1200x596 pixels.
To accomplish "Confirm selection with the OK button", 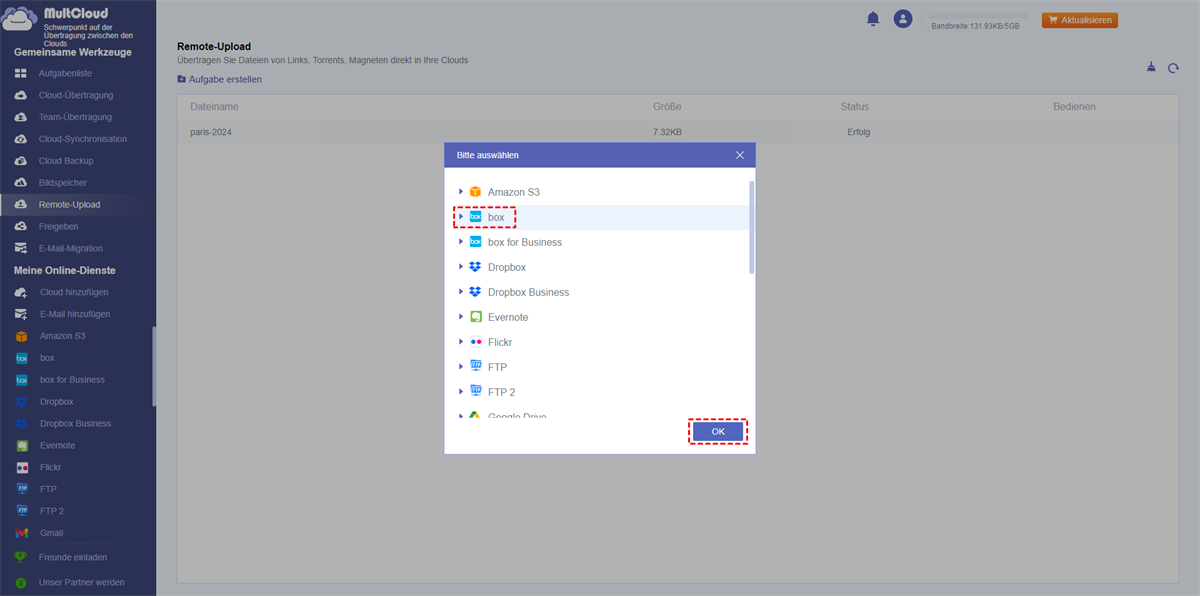I will coord(718,431).
